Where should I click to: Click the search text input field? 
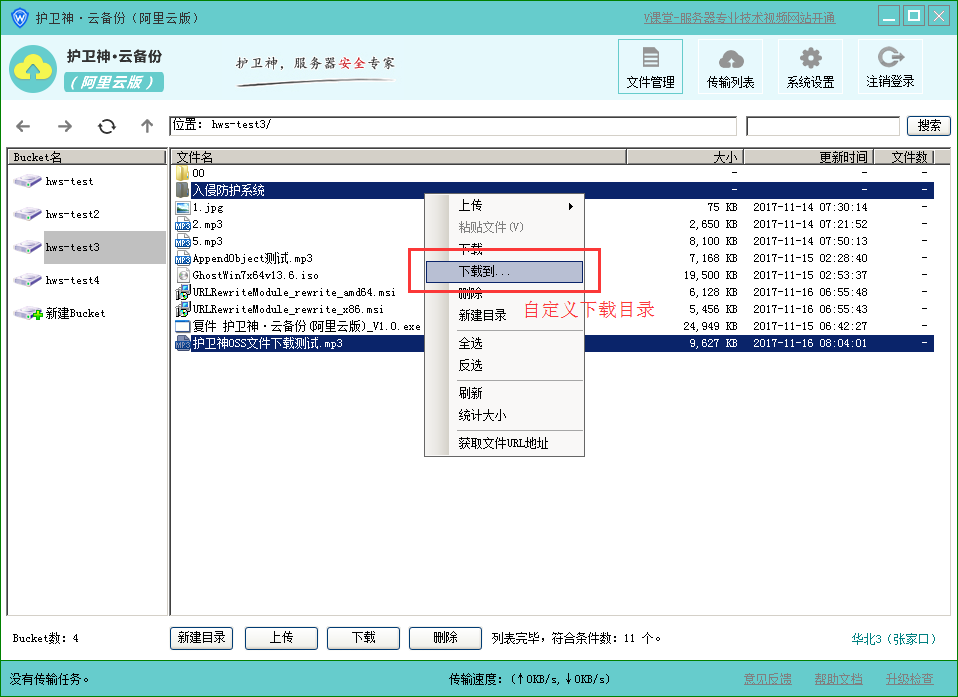coord(823,126)
